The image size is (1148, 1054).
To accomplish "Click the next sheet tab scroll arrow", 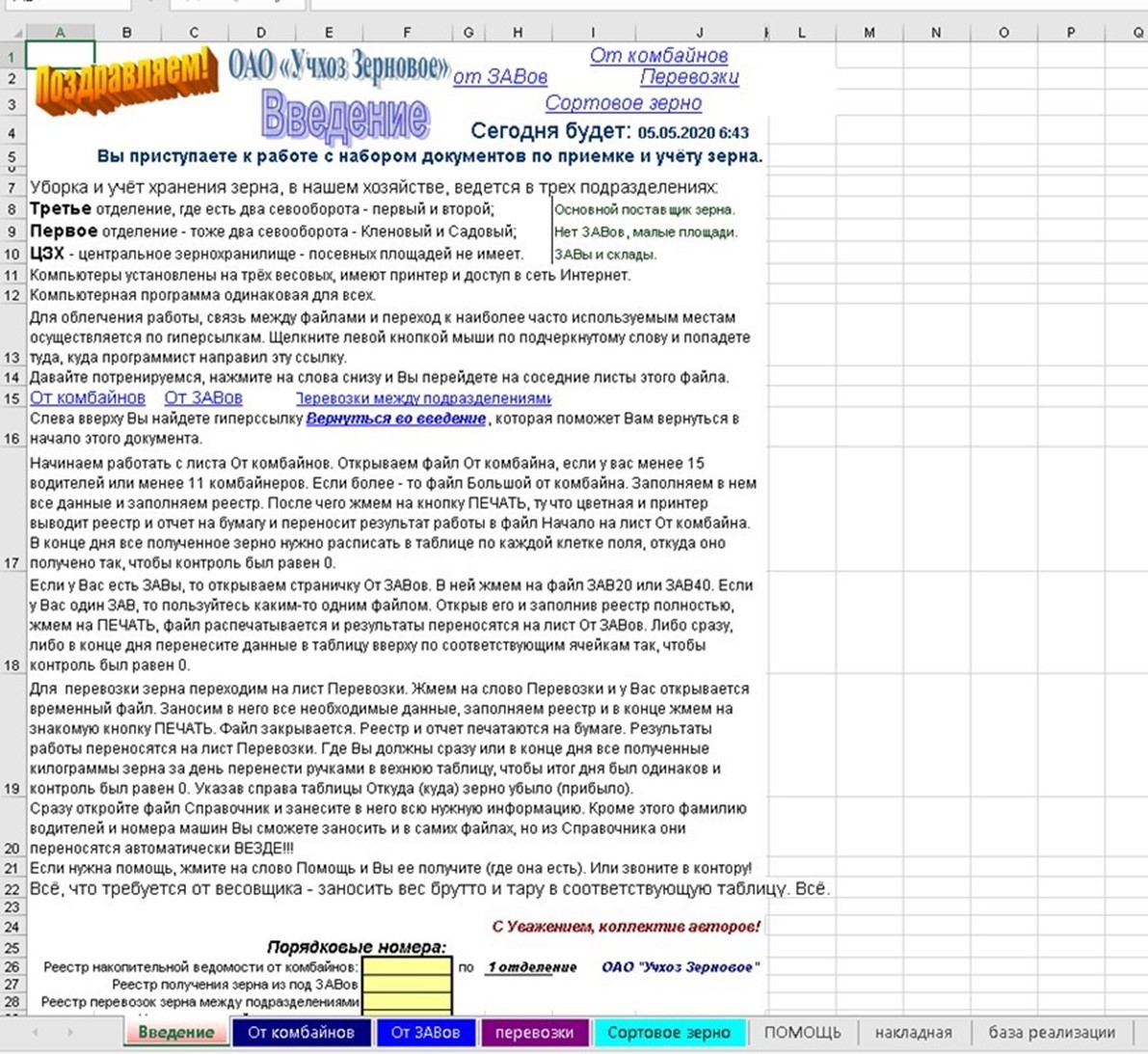I will (70, 1032).
